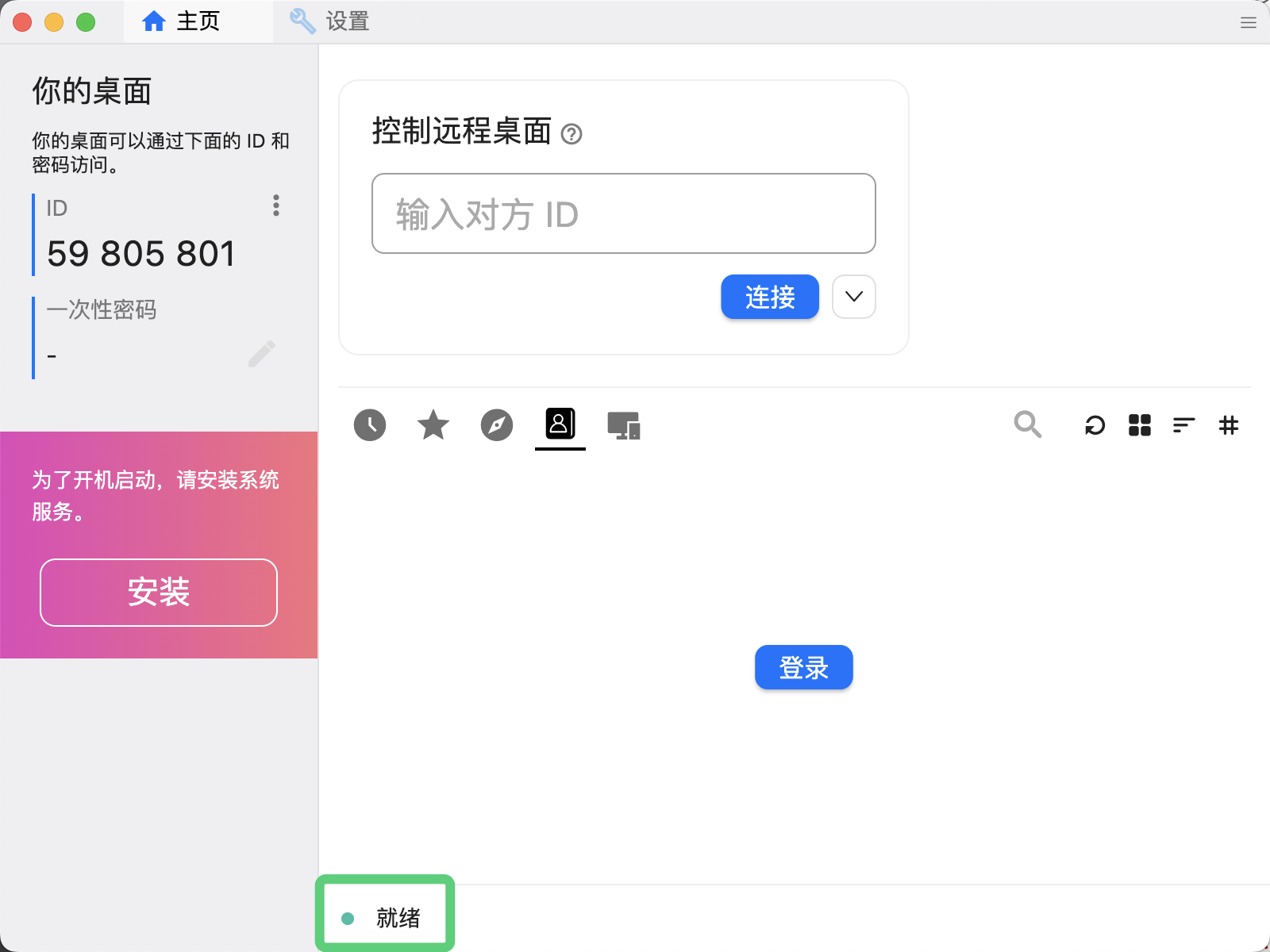Open the recent sessions clock icon
The height and width of the screenshot is (952, 1270).
pyautogui.click(x=370, y=425)
